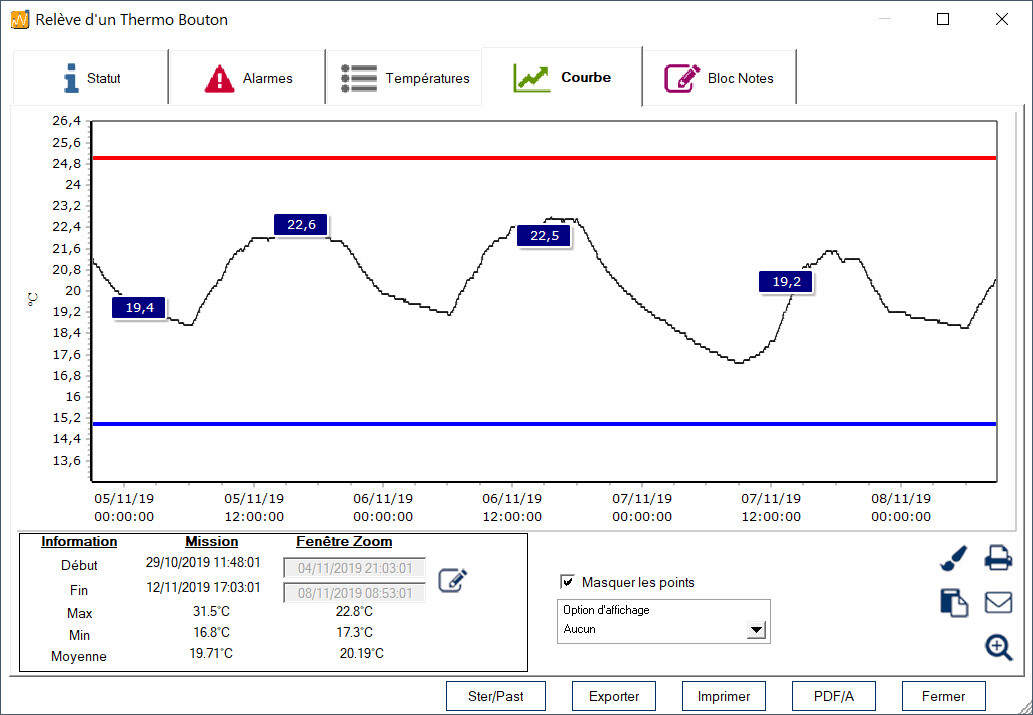The image size is (1033, 715).
Task: Go to the Bloc Notes tab
Action: pos(719,78)
